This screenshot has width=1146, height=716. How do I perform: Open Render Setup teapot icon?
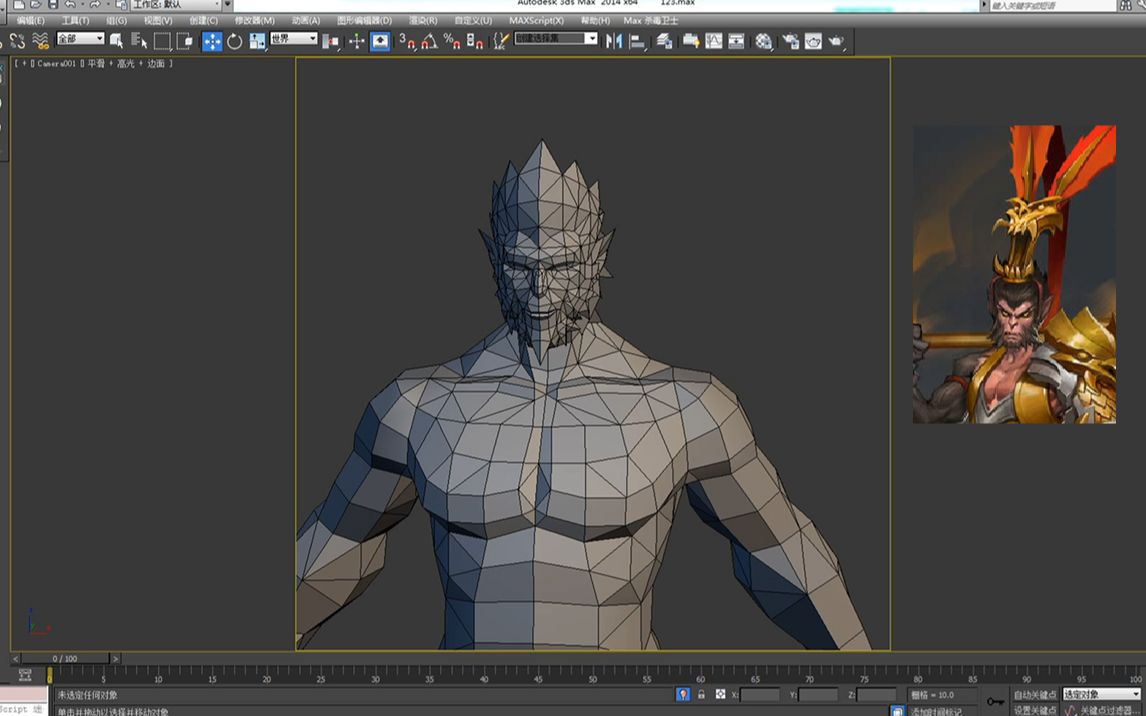790,41
